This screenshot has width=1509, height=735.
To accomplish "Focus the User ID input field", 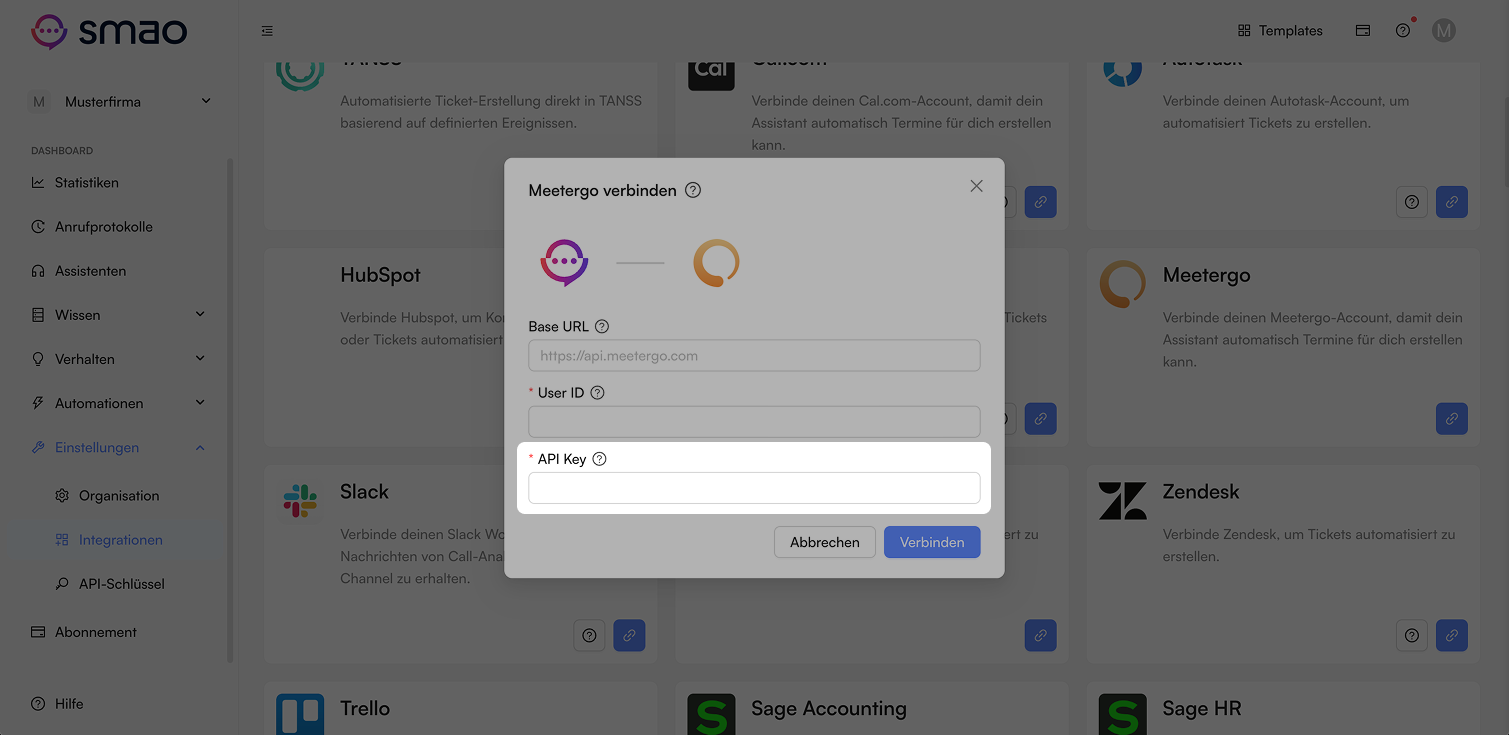I will 754,422.
